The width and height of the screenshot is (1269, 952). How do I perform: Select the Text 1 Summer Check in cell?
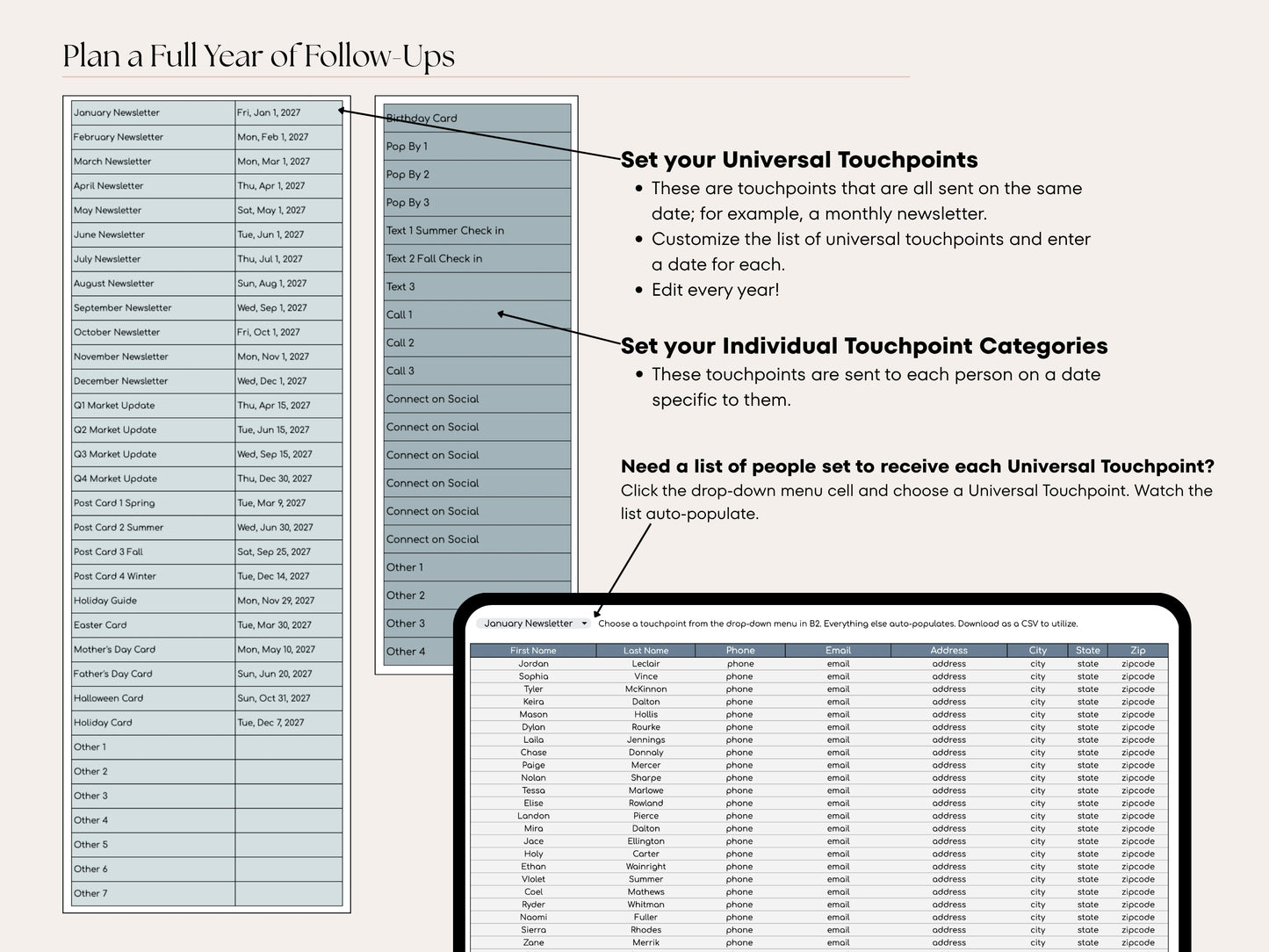pyautogui.click(x=477, y=231)
